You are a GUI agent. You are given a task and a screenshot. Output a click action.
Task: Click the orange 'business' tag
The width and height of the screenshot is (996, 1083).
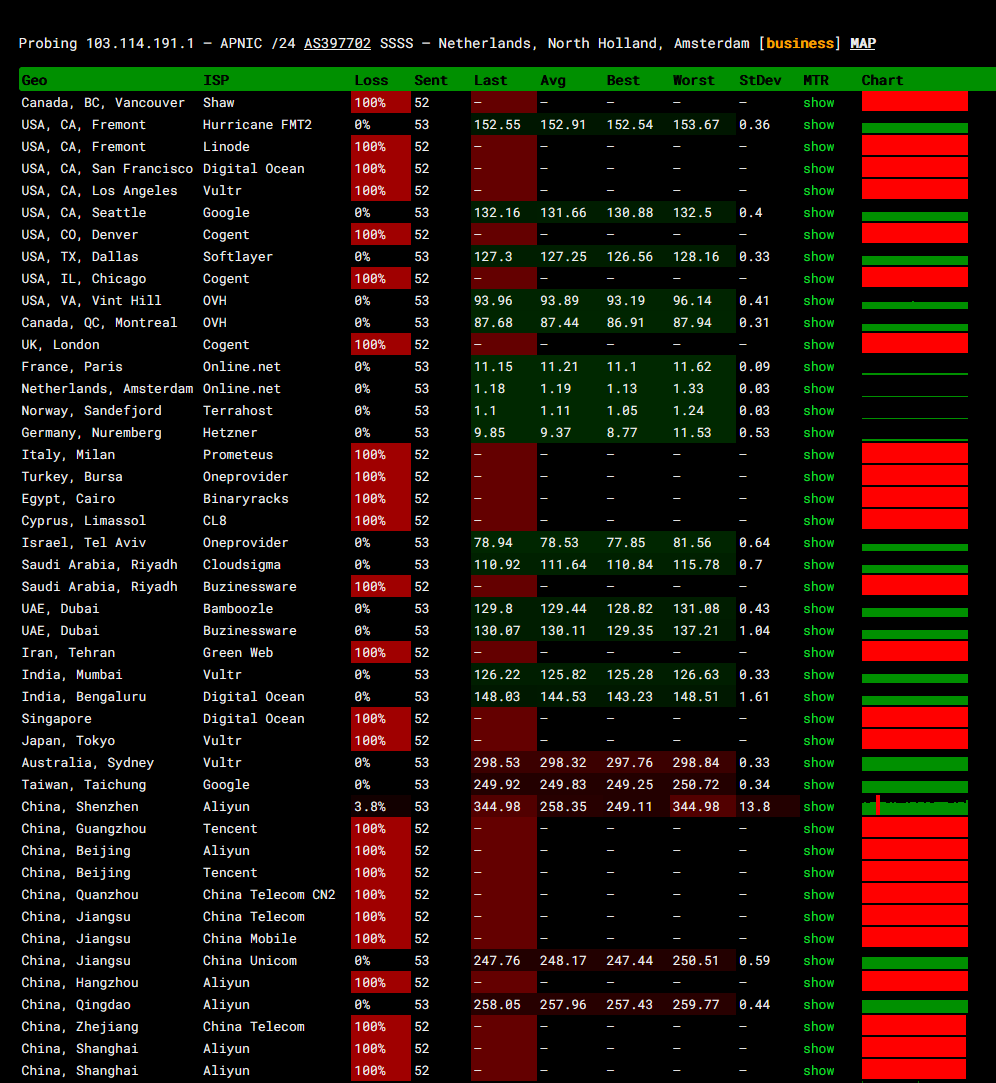(x=800, y=44)
